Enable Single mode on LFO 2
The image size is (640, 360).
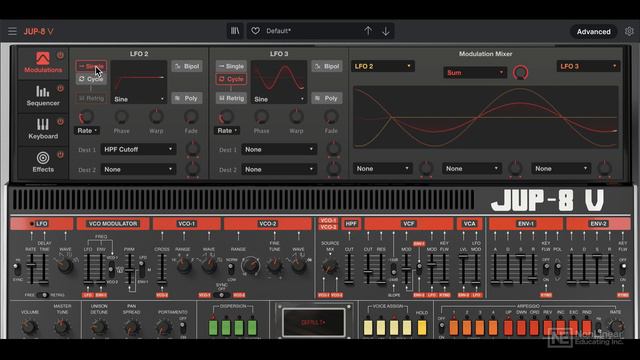[91, 66]
